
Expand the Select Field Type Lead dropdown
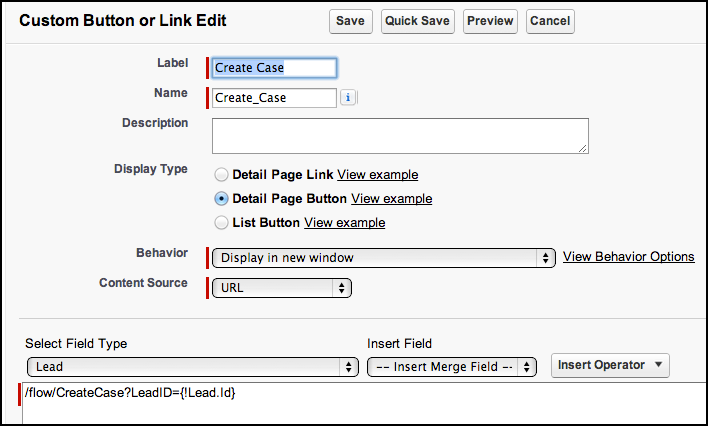[193, 367]
